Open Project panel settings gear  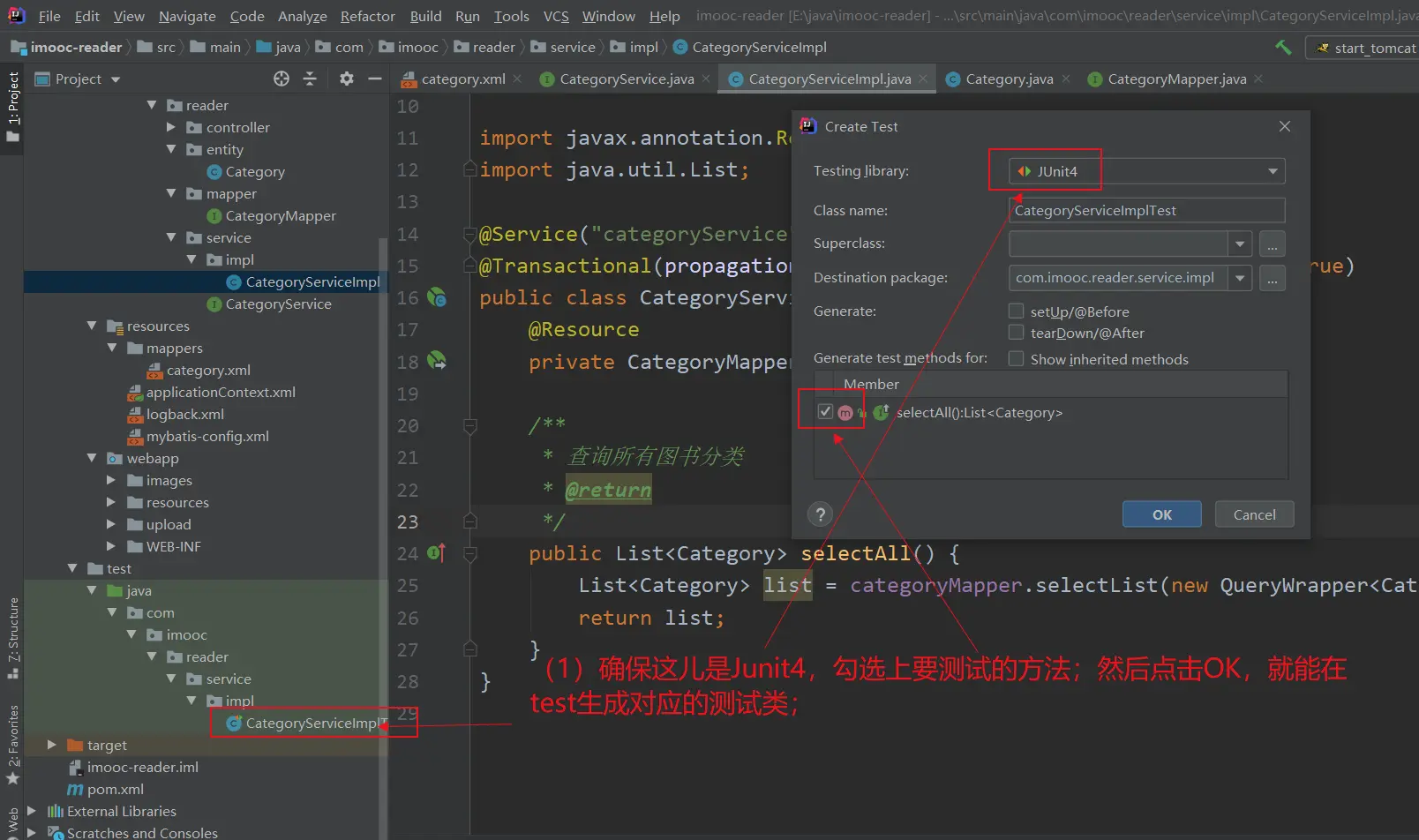(347, 79)
